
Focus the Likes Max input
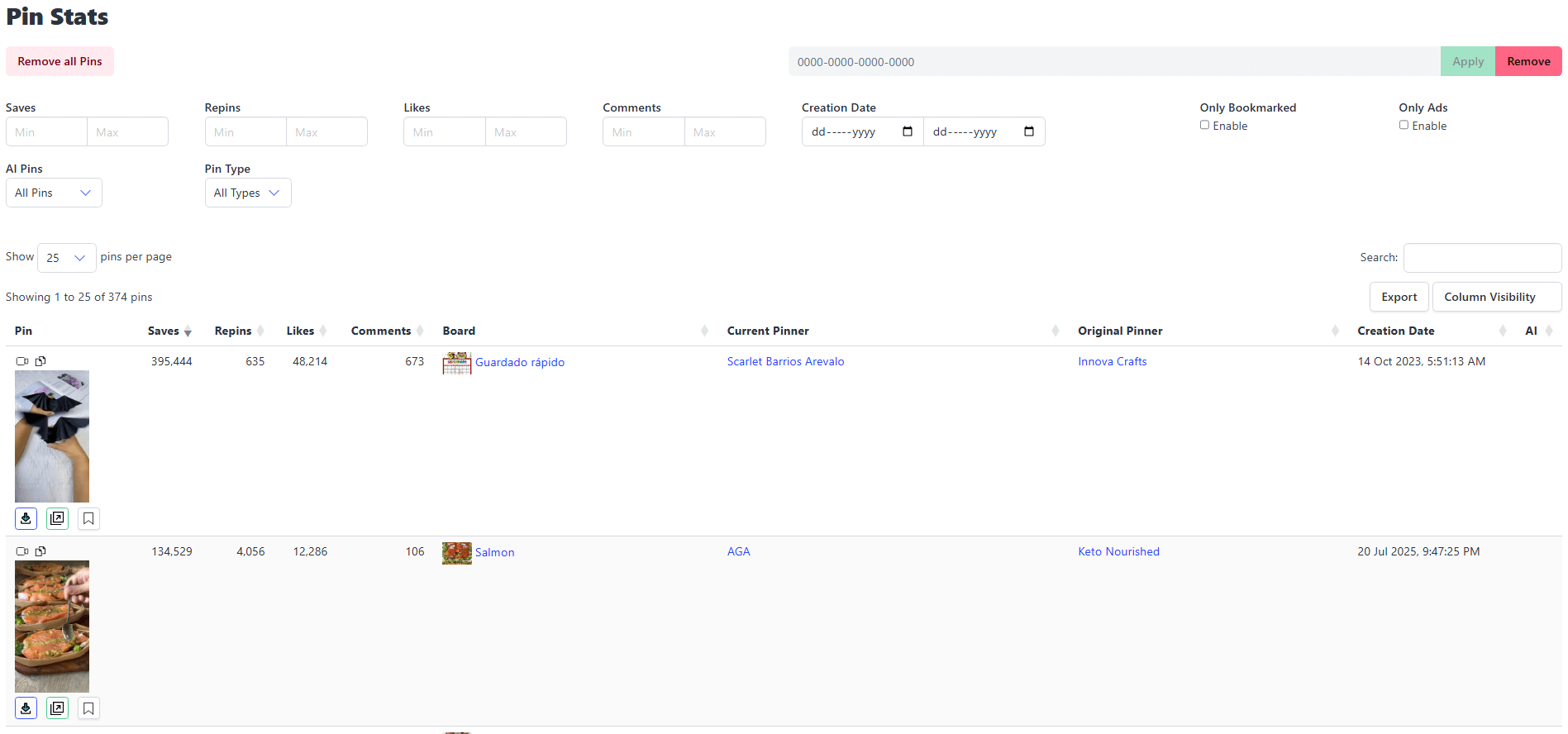point(526,131)
